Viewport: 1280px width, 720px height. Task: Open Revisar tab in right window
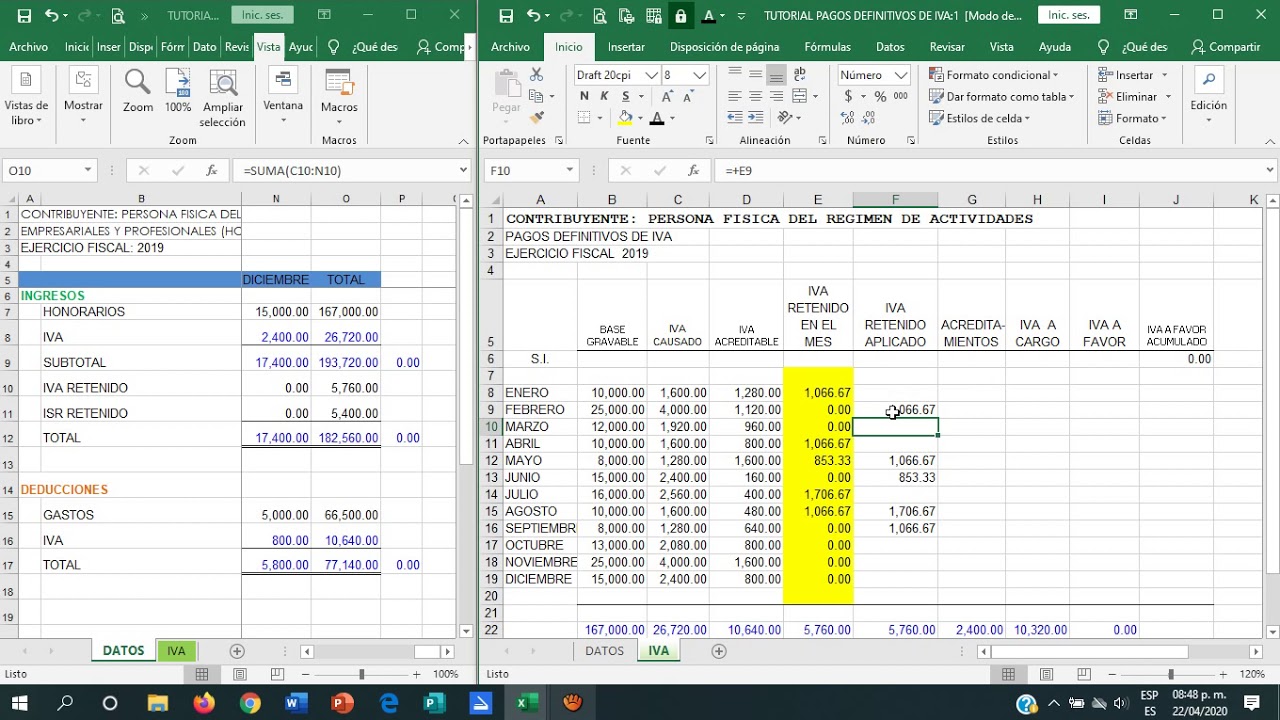pyautogui.click(x=947, y=47)
